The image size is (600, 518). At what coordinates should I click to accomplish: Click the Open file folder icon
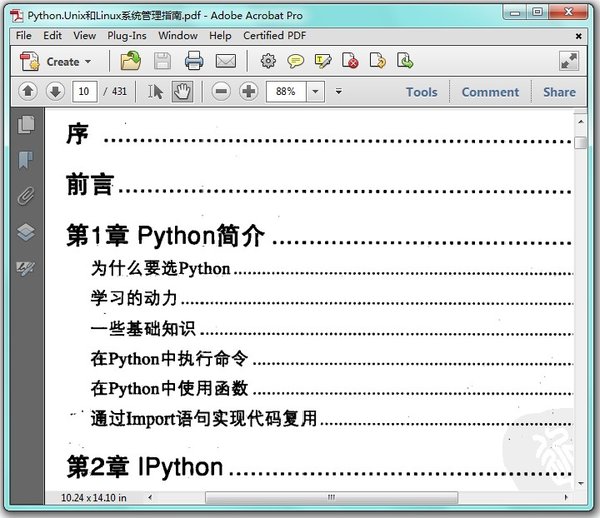coord(130,61)
